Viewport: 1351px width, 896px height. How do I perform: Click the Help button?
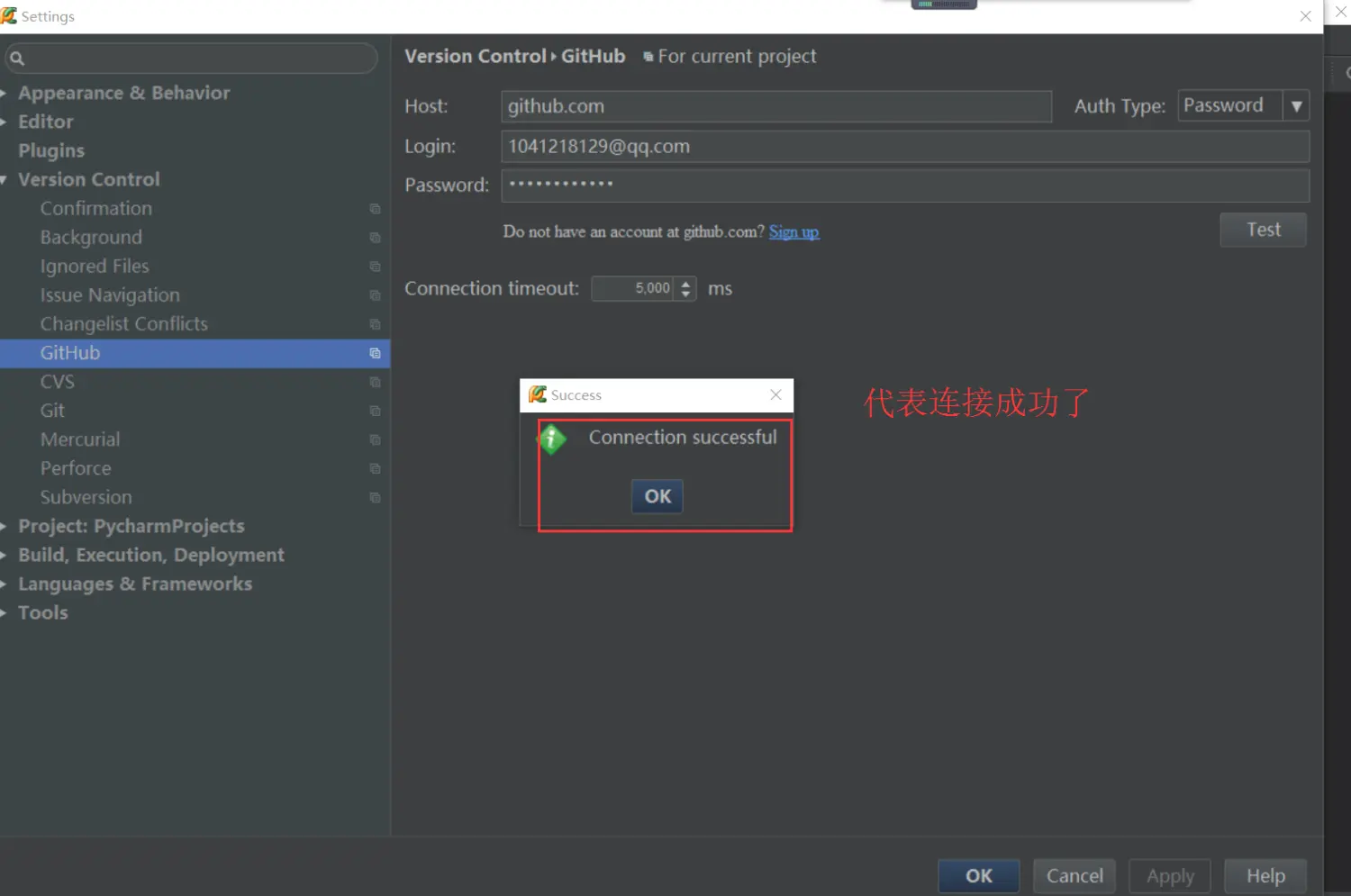(1265, 875)
